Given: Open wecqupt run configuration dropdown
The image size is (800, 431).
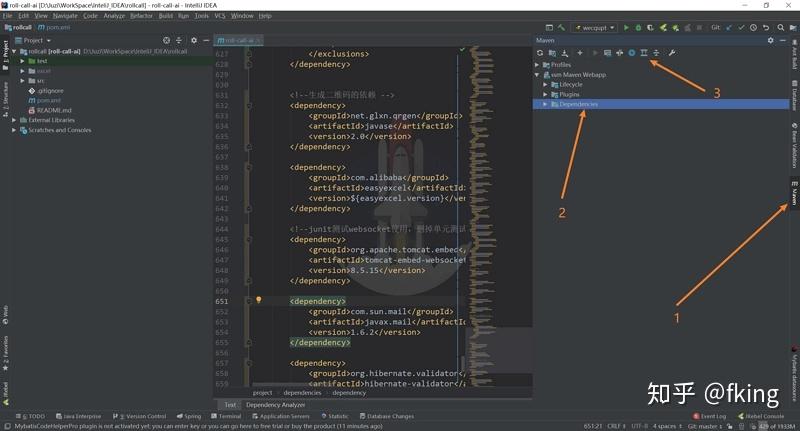Looking at the screenshot, I should point(594,28).
